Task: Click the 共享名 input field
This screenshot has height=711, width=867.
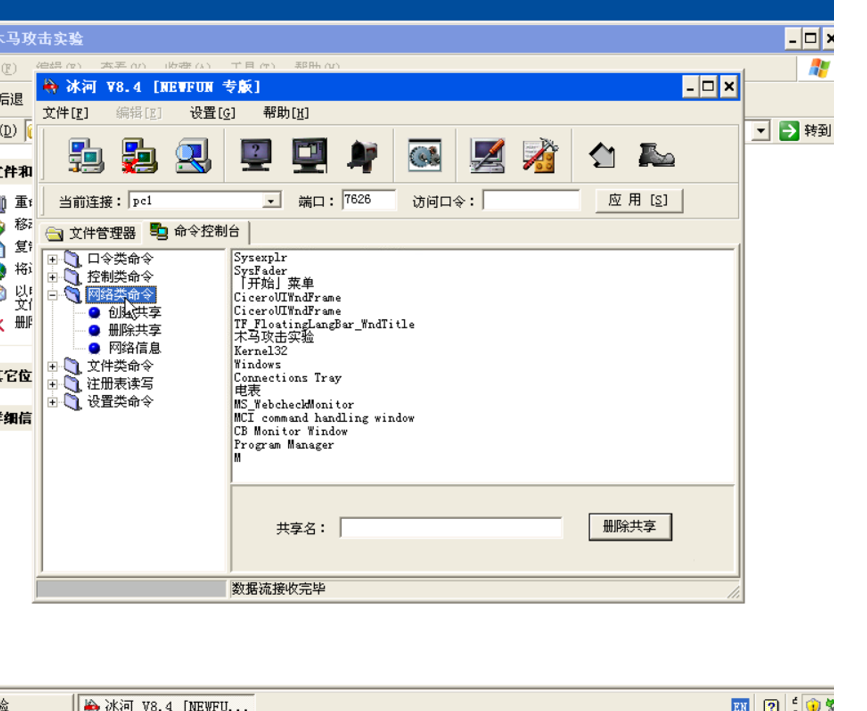Action: [451, 527]
